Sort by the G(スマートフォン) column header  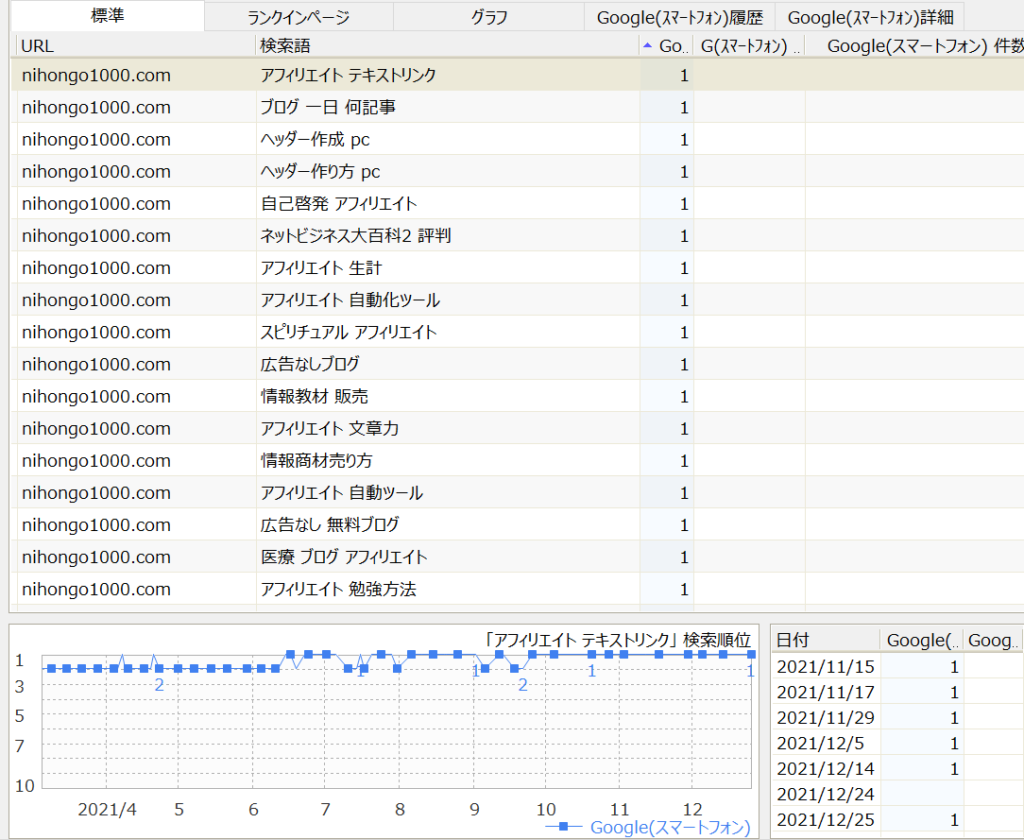[749, 46]
